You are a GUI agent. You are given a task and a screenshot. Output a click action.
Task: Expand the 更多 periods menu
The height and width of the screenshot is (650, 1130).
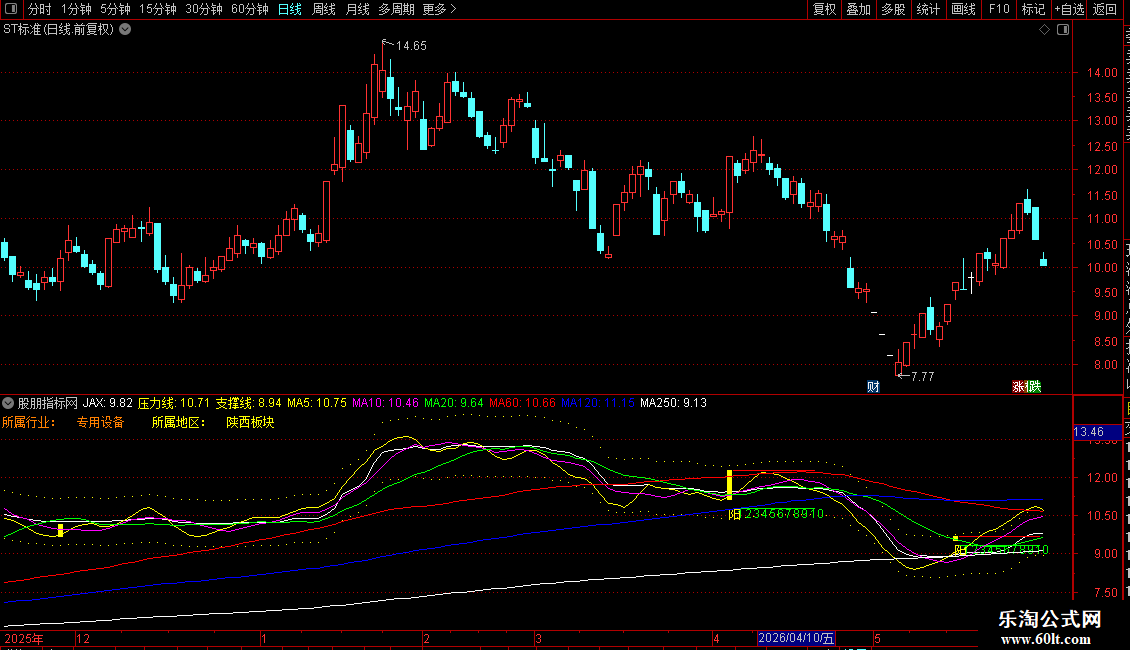point(439,9)
